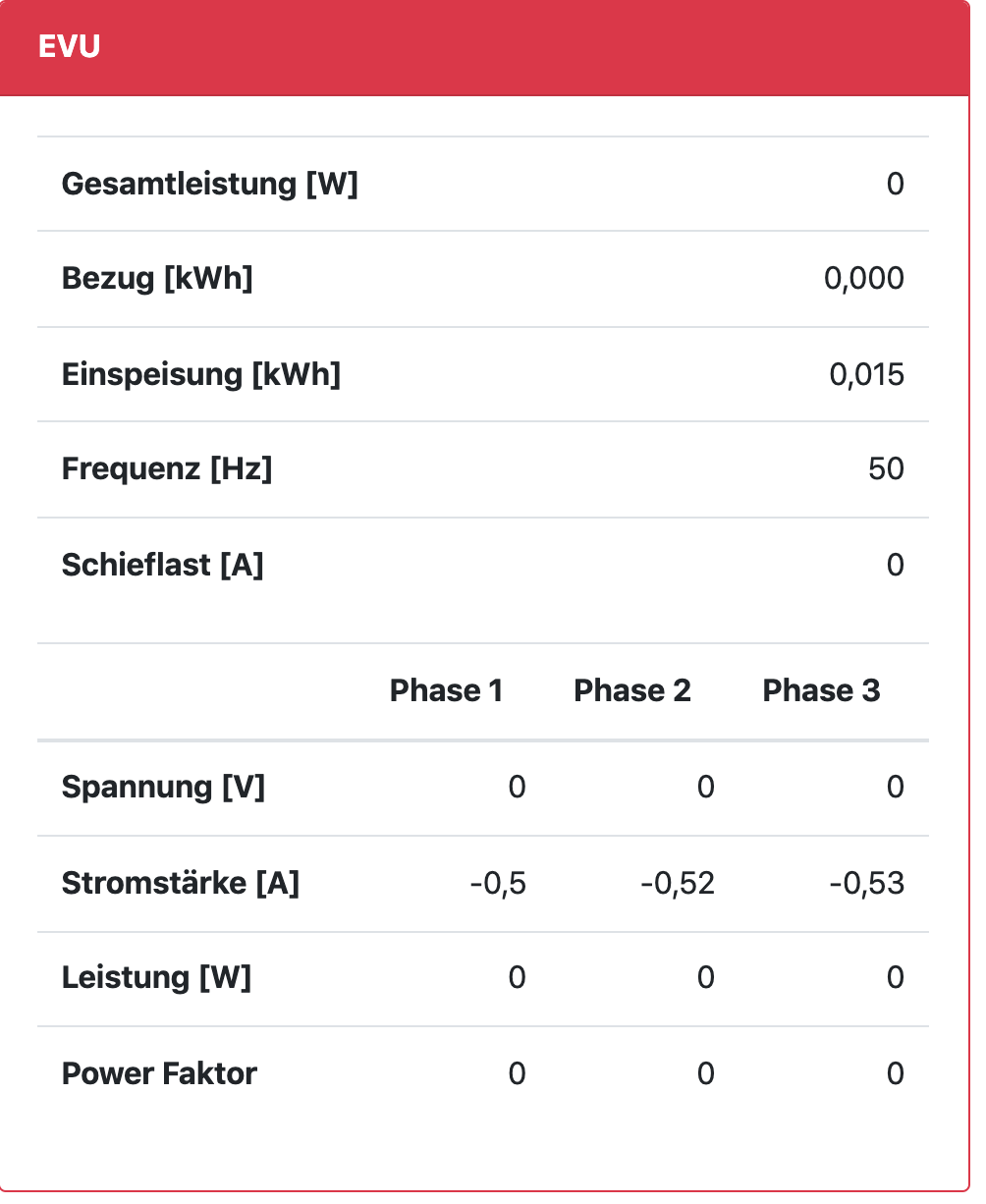The width and height of the screenshot is (986, 1204).
Task: Click the Phase 1 column header
Action: (446, 690)
